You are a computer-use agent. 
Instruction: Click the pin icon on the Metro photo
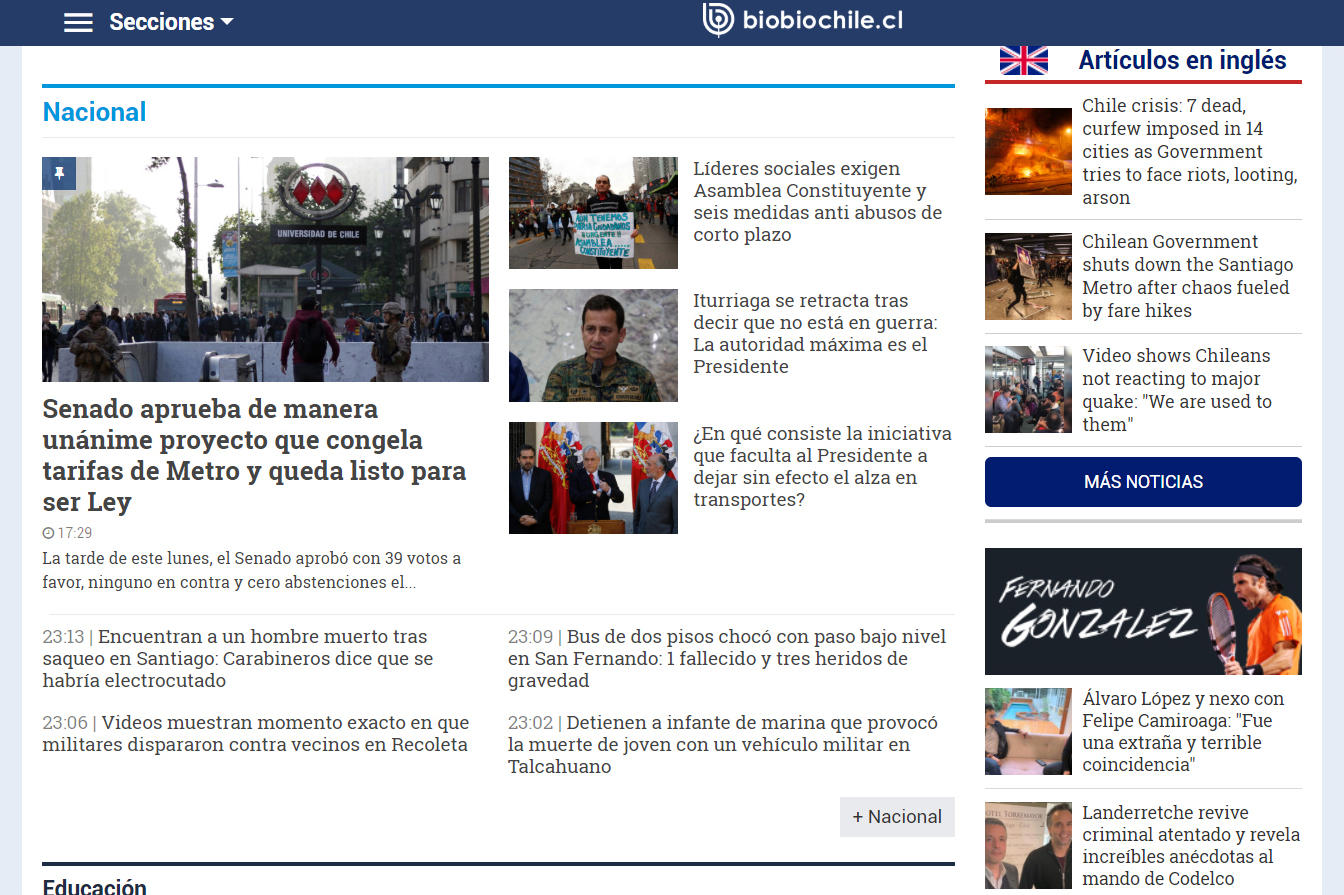(x=59, y=174)
